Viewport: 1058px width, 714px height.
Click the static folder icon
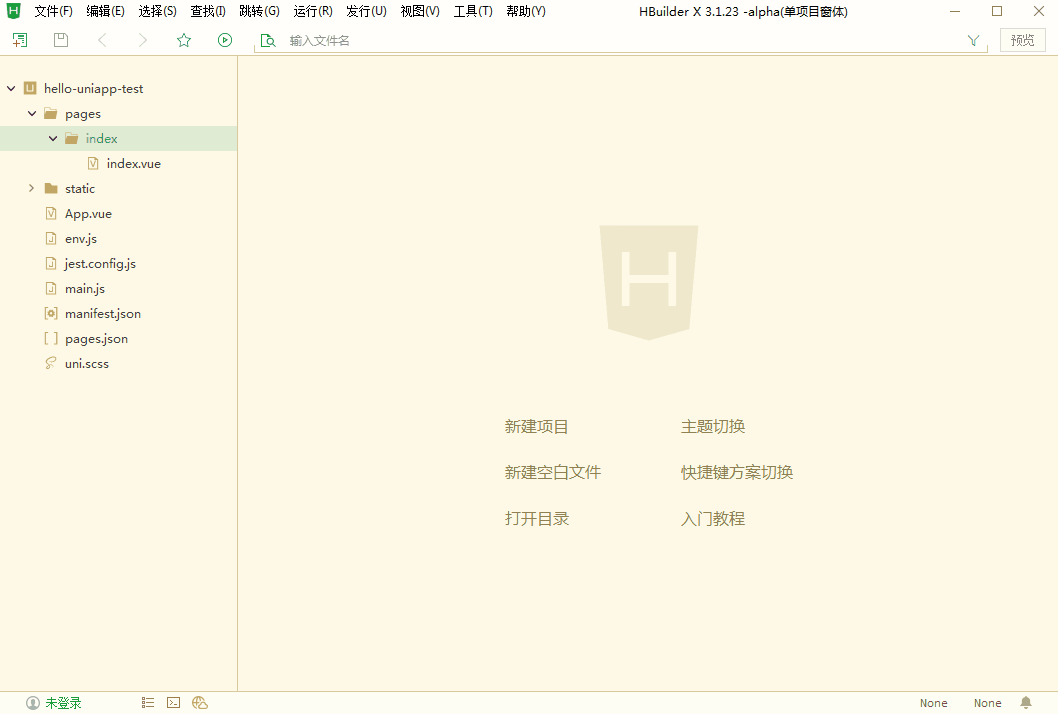[51, 188]
